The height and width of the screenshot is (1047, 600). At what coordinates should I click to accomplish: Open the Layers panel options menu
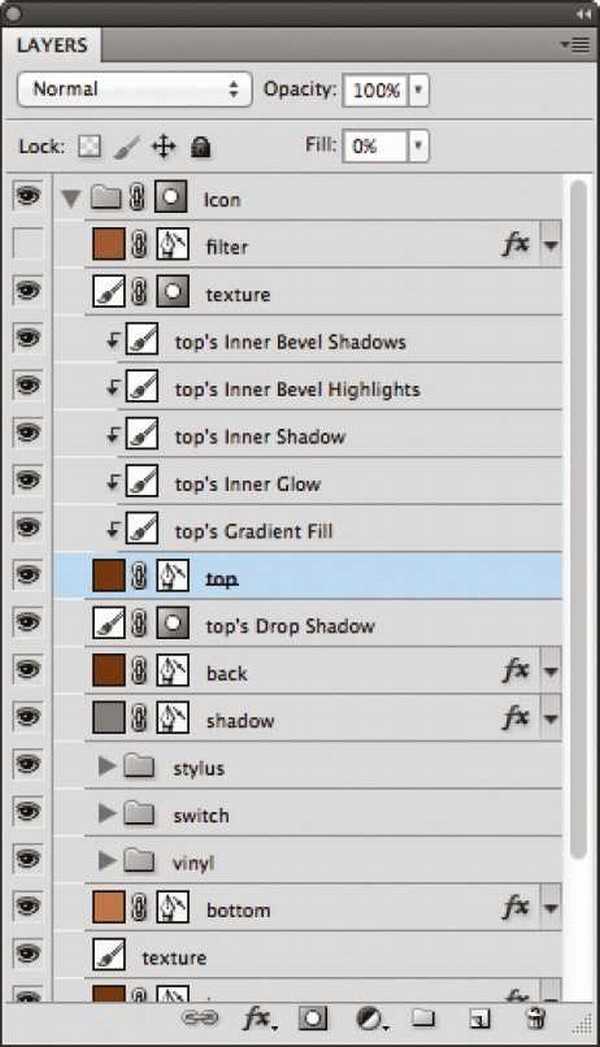pos(574,44)
